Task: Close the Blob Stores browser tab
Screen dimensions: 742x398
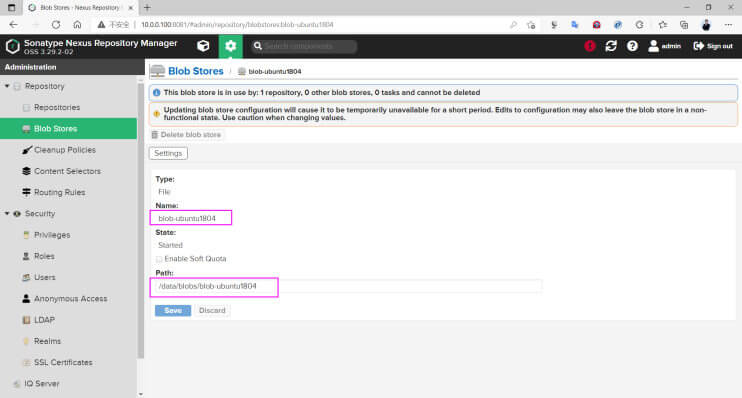Action: [x=131, y=8]
